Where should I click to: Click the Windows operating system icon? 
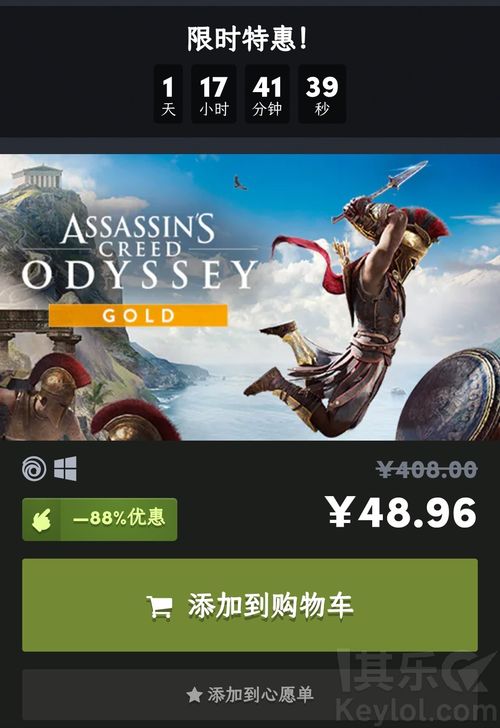point(65,468)
